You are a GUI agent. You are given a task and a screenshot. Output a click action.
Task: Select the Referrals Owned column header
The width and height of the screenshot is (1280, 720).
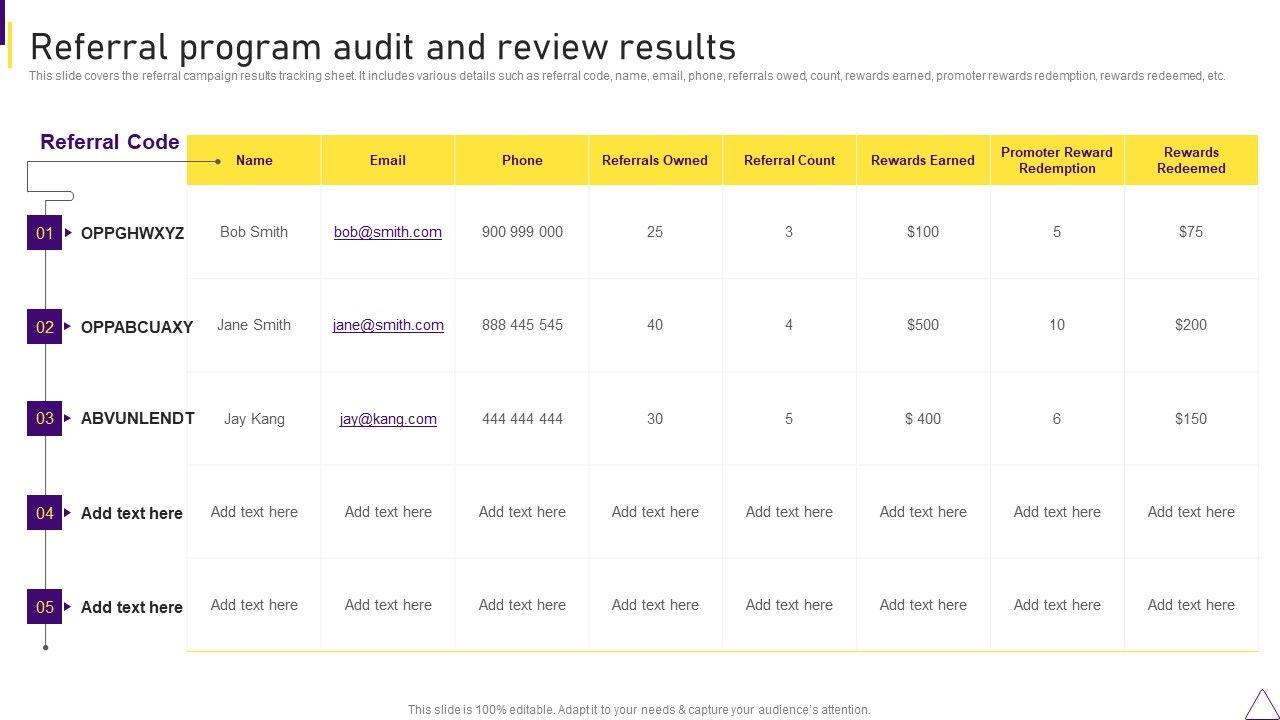click(x=655, y=160)
